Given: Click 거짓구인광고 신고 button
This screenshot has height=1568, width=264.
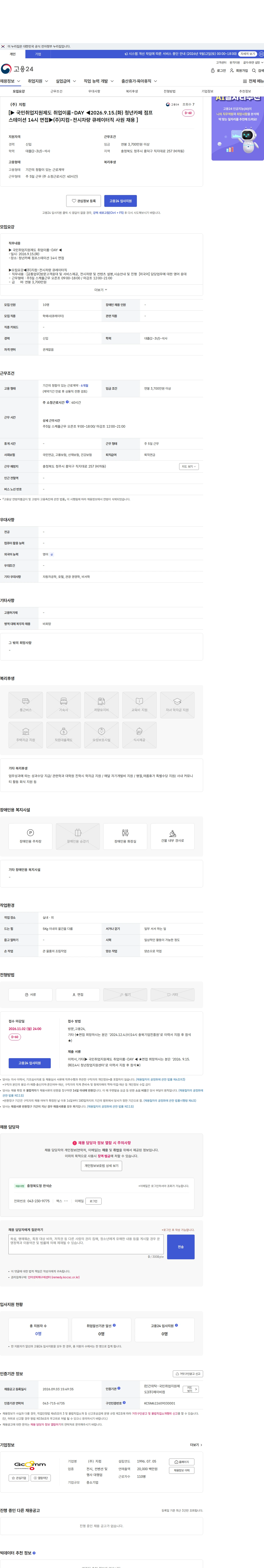Looking at the screenshot, I should coord(188,1374).
